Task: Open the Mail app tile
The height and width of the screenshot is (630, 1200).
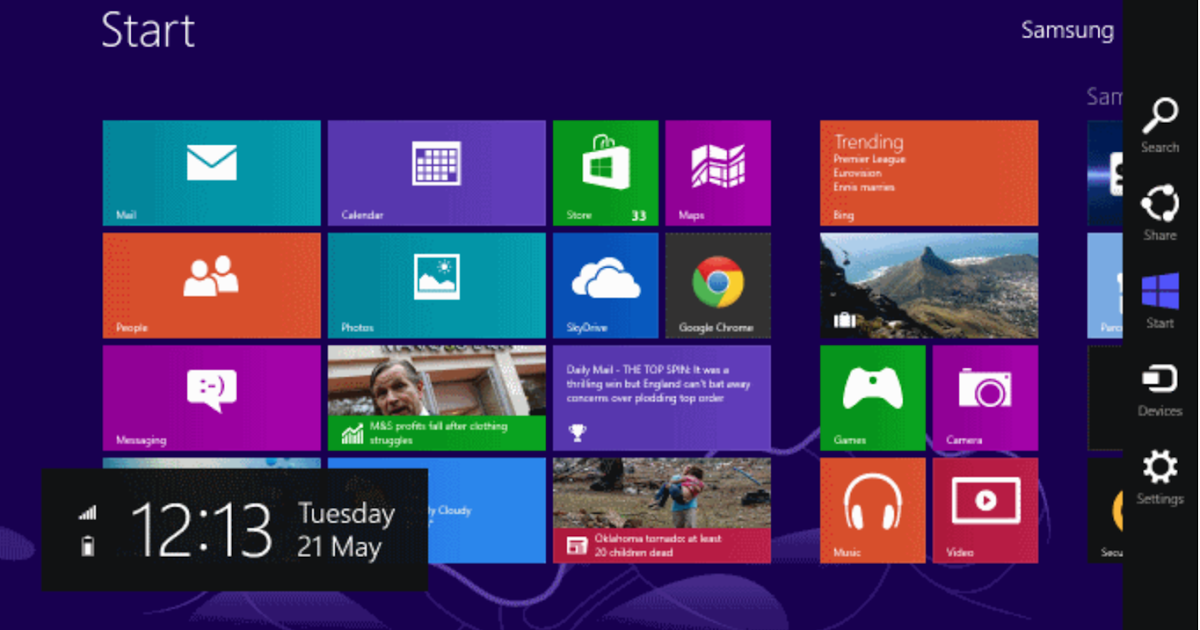Action: coord(210,172)
